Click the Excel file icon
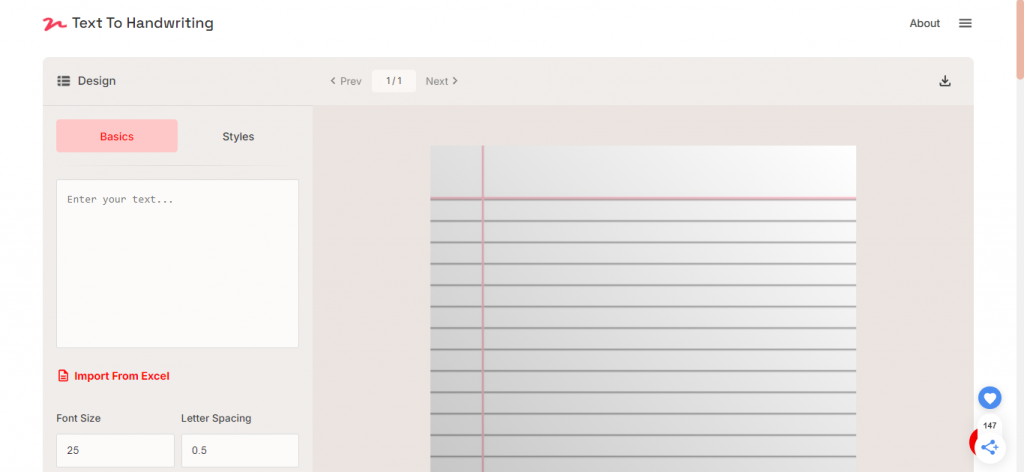 [x=63, y=376]
